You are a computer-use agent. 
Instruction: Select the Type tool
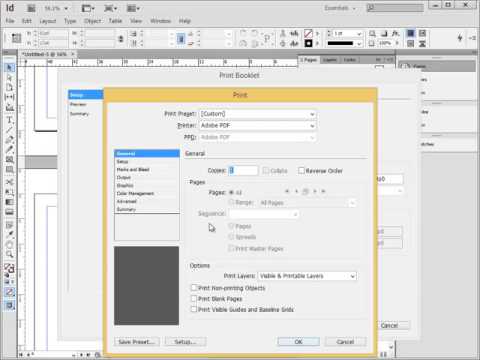pos(9,120)
